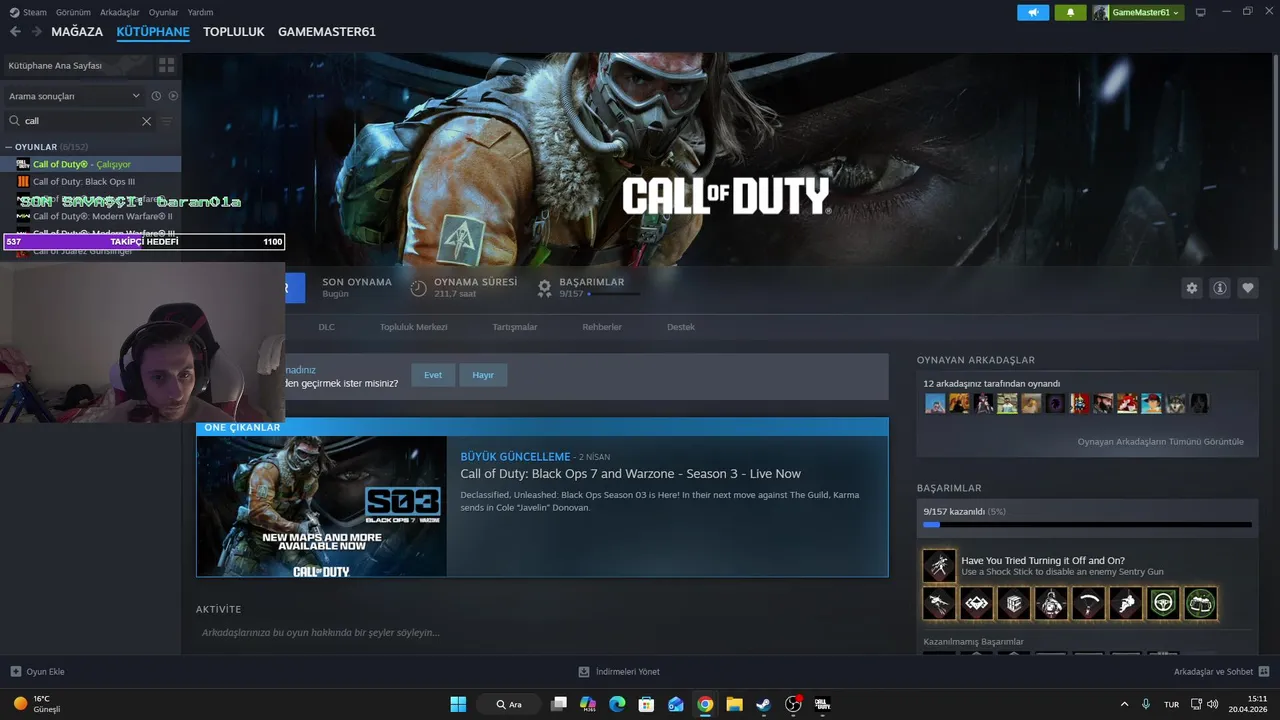This screenshot has height=720, width=1280.
Task: Click the achievements gear-ribbon icon near BAŞARIMLAR
Action: coord(544,288)
